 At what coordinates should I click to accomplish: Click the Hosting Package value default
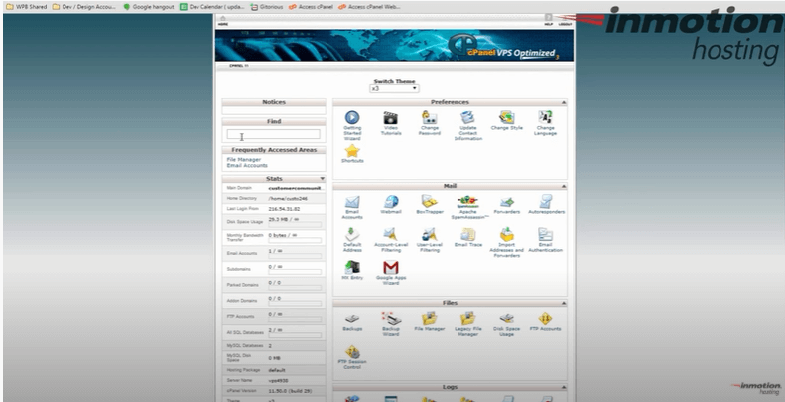click(x=277, y=370)
